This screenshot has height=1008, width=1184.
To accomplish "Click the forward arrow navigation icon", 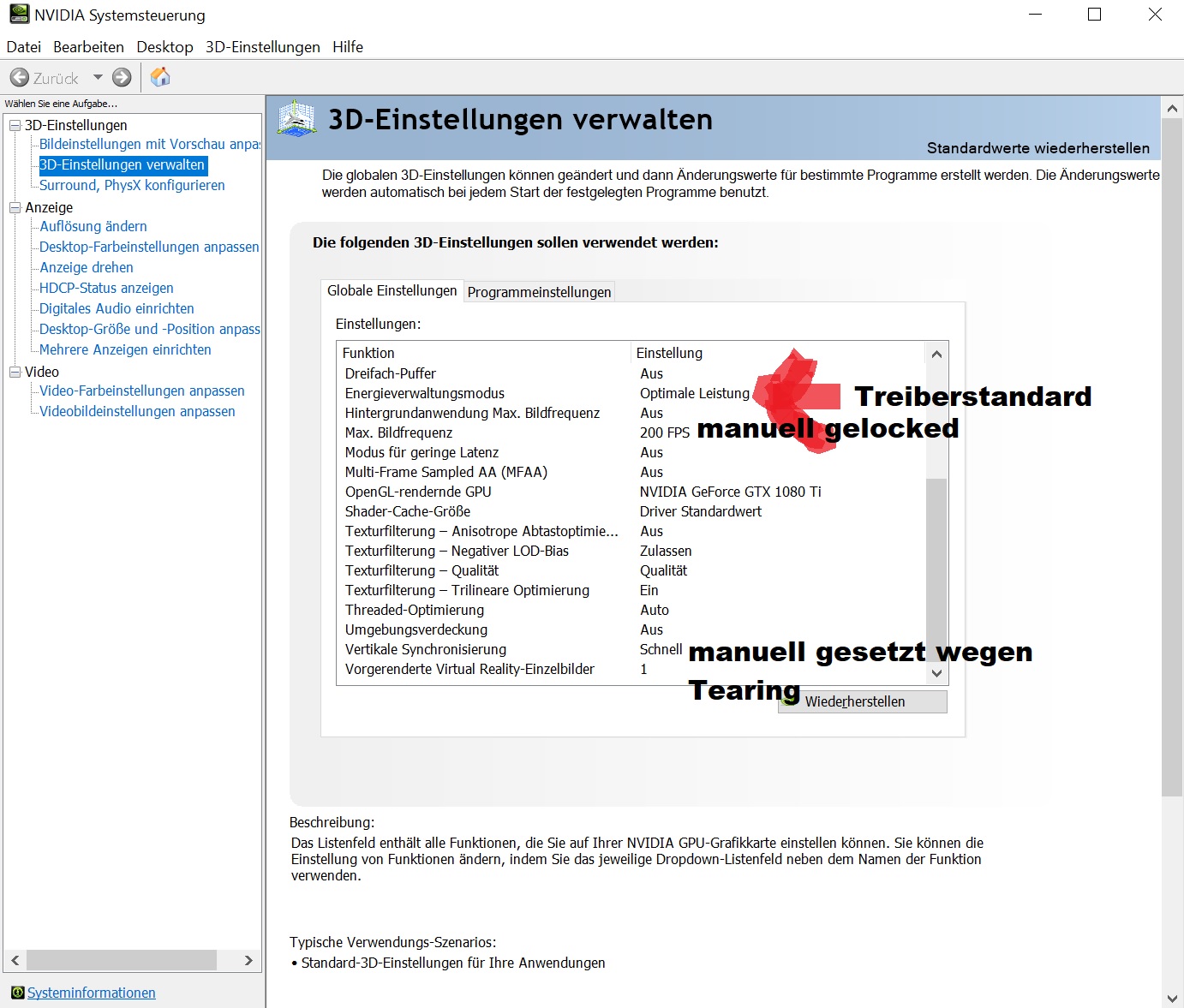I will (x=123, y=78).
